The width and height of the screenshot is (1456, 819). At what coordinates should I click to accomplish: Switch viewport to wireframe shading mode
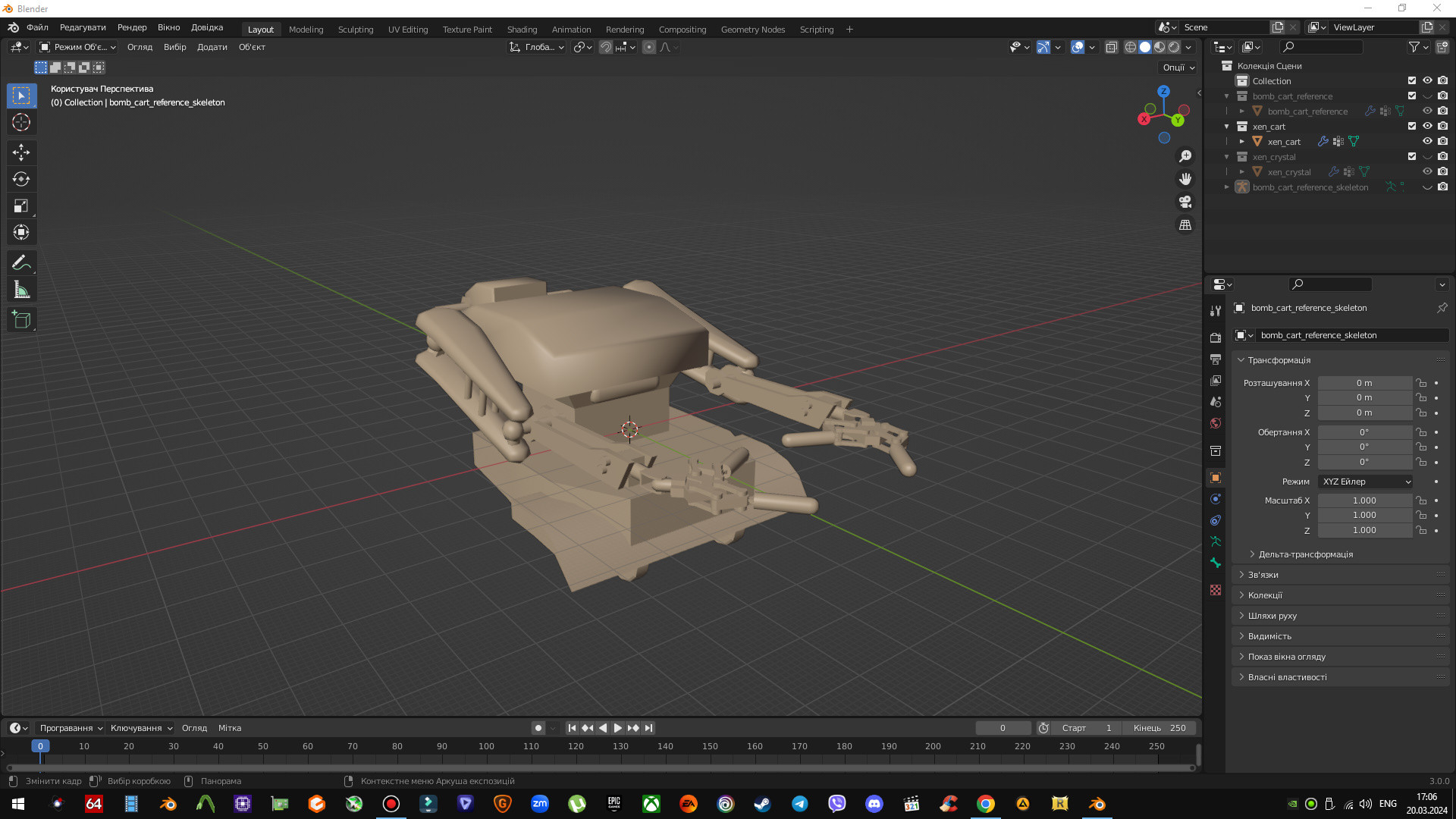pos(1131,47)
